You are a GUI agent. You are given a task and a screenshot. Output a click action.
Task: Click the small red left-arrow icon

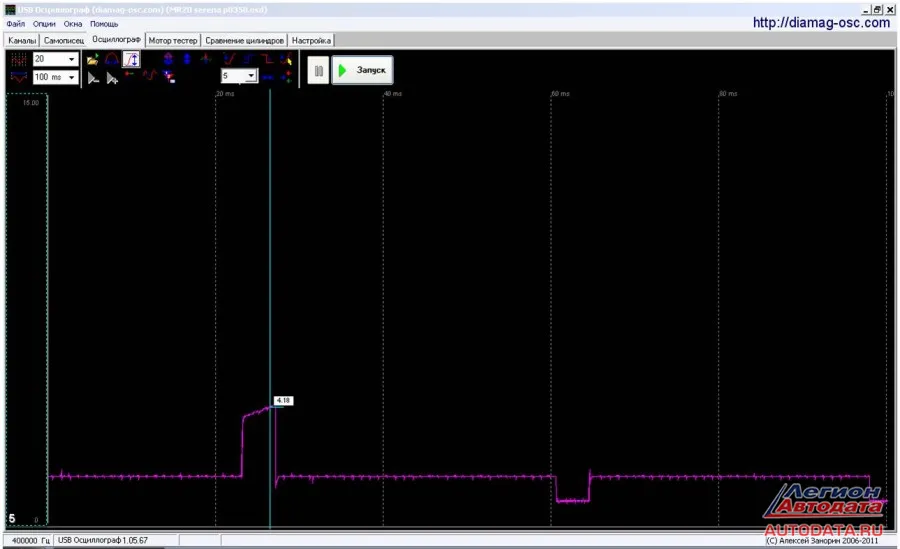click(x=129, y=74)
